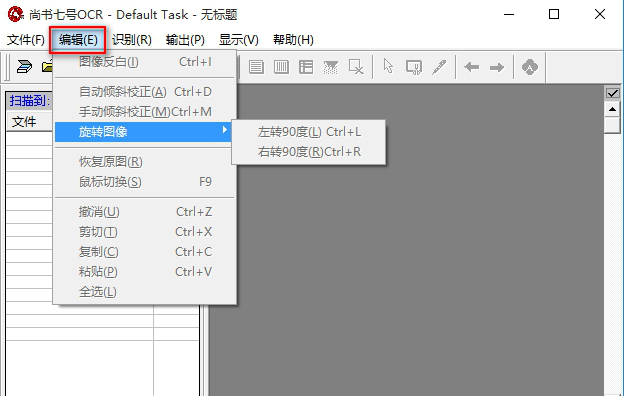This screenshot has height=411, width=624.
Task: Click the image region icon
Action: tap(331, 67)
